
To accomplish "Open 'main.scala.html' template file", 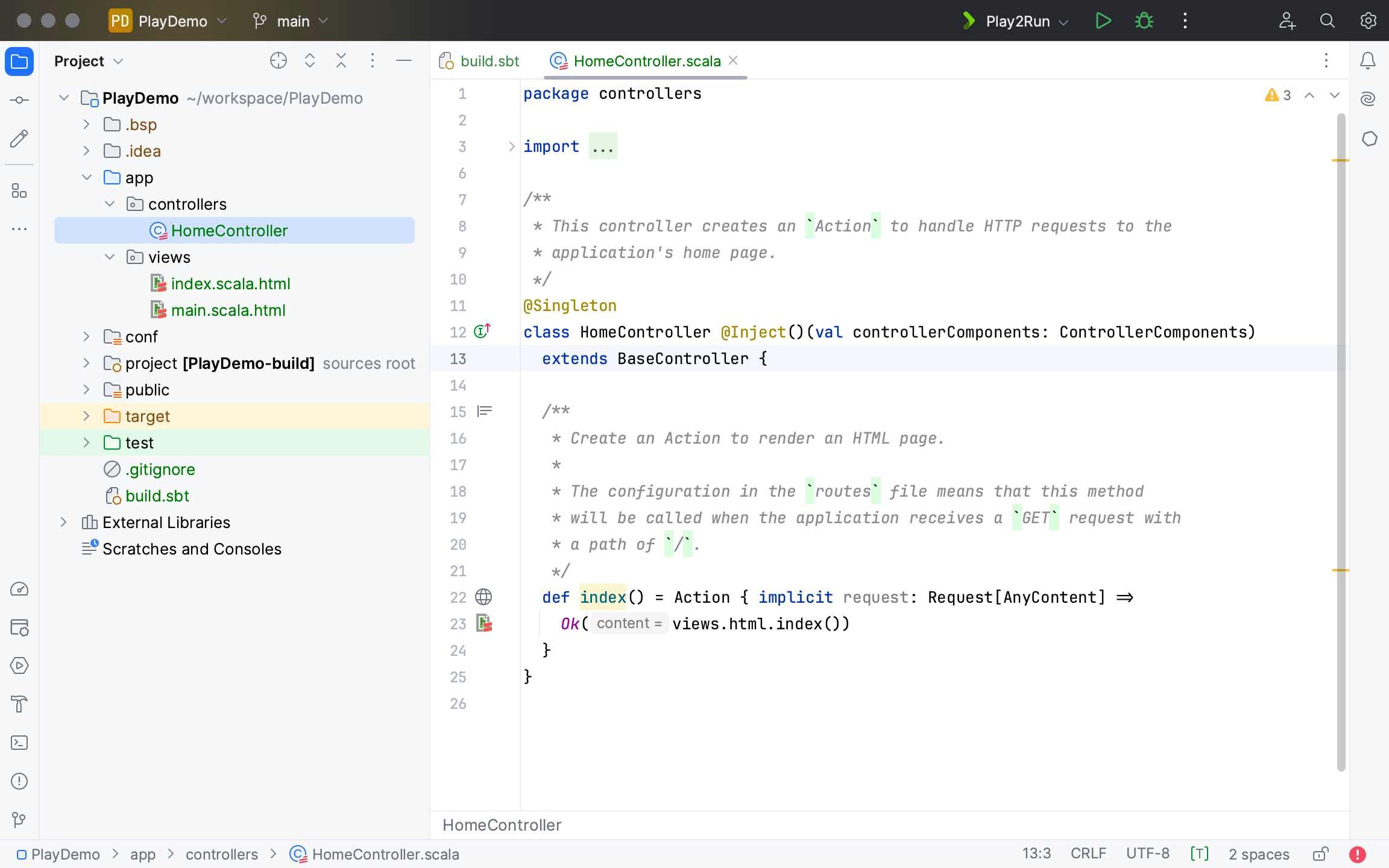I will point(228,310).
